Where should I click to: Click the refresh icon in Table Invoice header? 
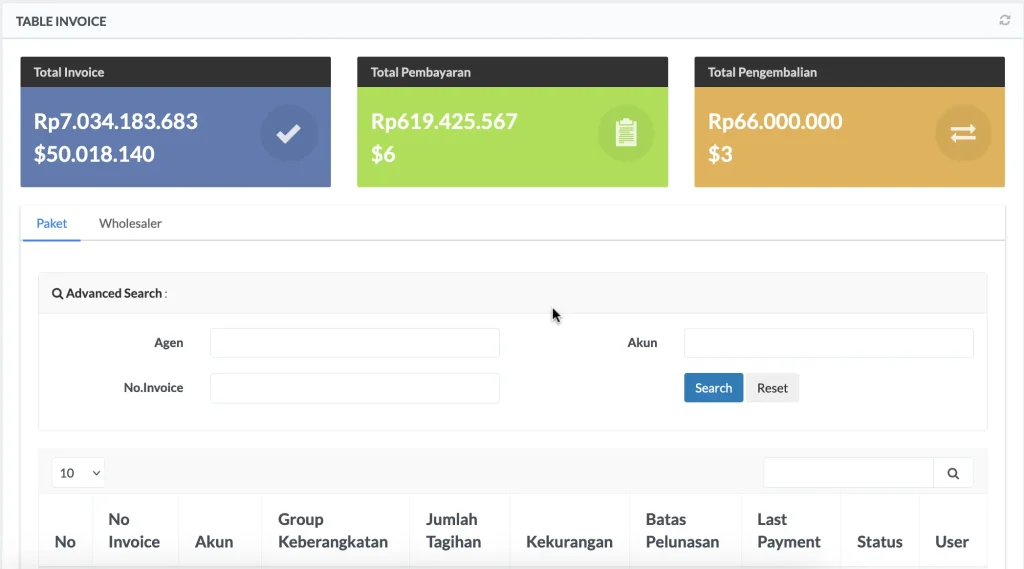pos(1004,20)
